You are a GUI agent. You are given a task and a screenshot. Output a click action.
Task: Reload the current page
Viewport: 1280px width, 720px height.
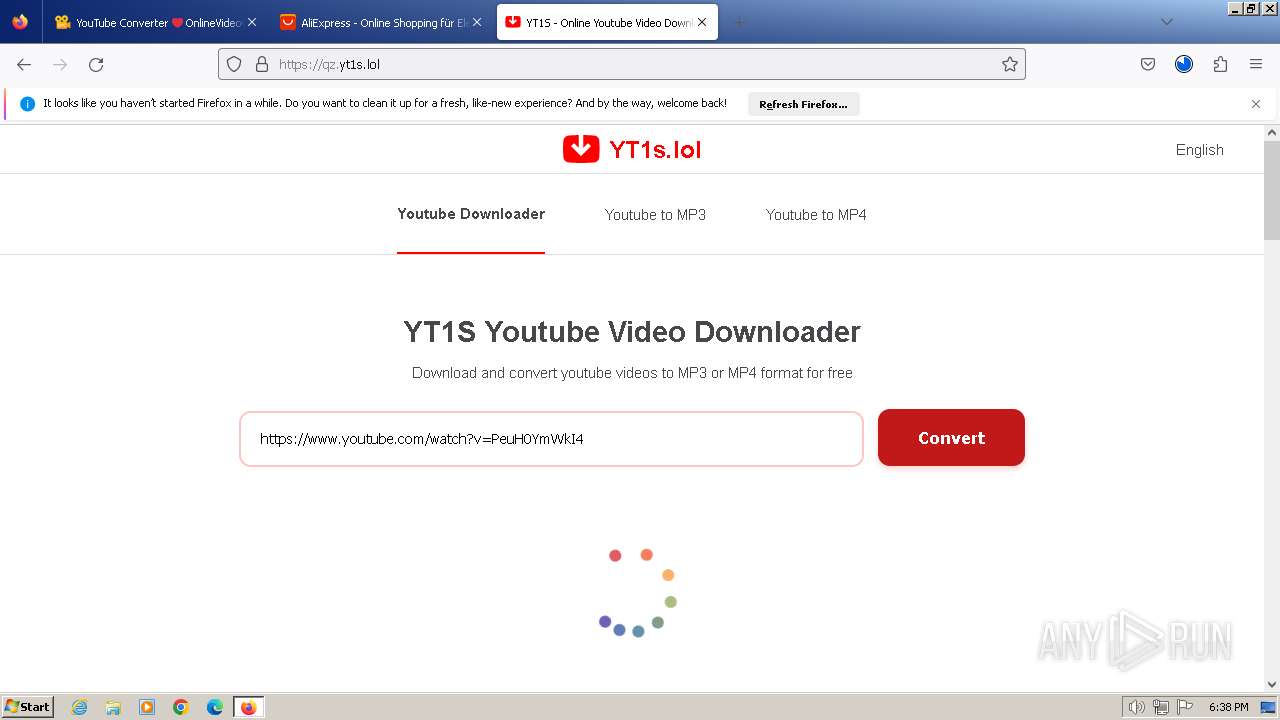point(96,65)
